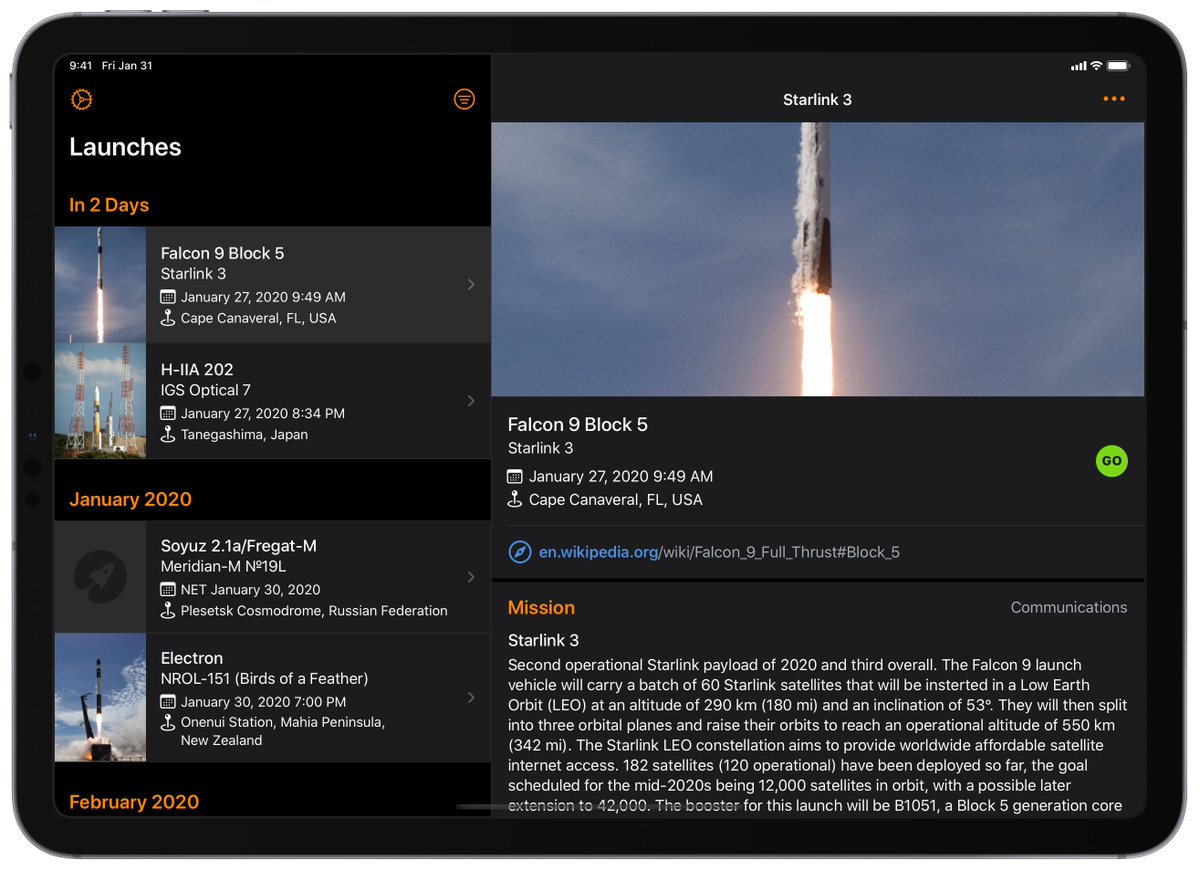Click the location pin icon beside Onenui Station
The height and width of the screenshot is (871, 1200).
tap(168, 722)
